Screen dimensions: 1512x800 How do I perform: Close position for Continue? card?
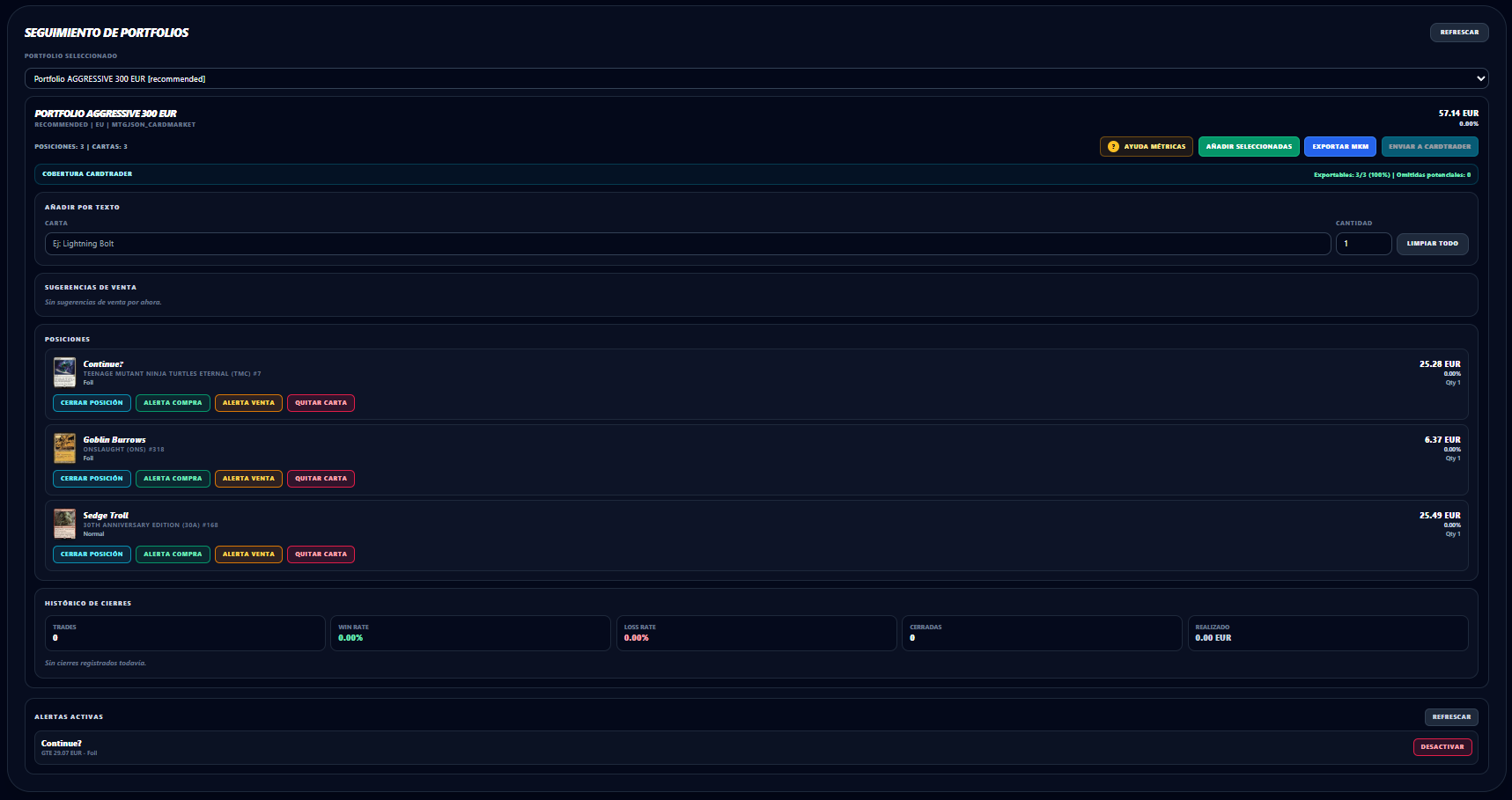pos(92,403)
